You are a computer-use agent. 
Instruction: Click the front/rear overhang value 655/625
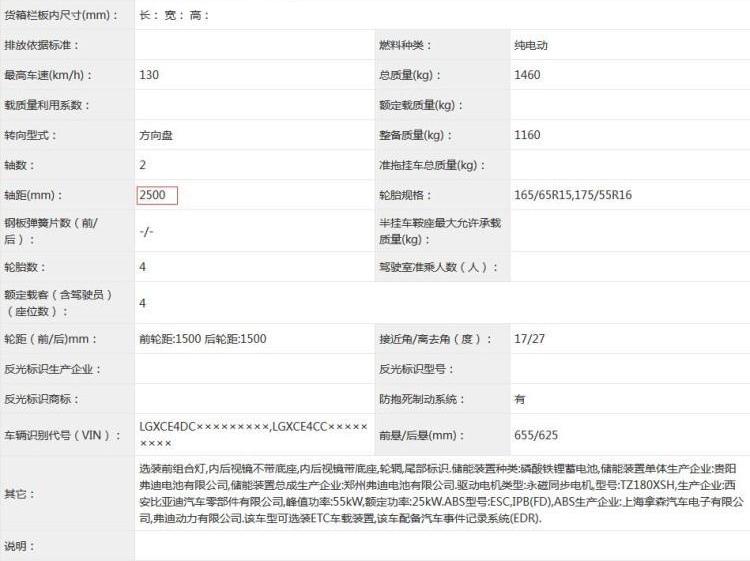coord(536,435)
